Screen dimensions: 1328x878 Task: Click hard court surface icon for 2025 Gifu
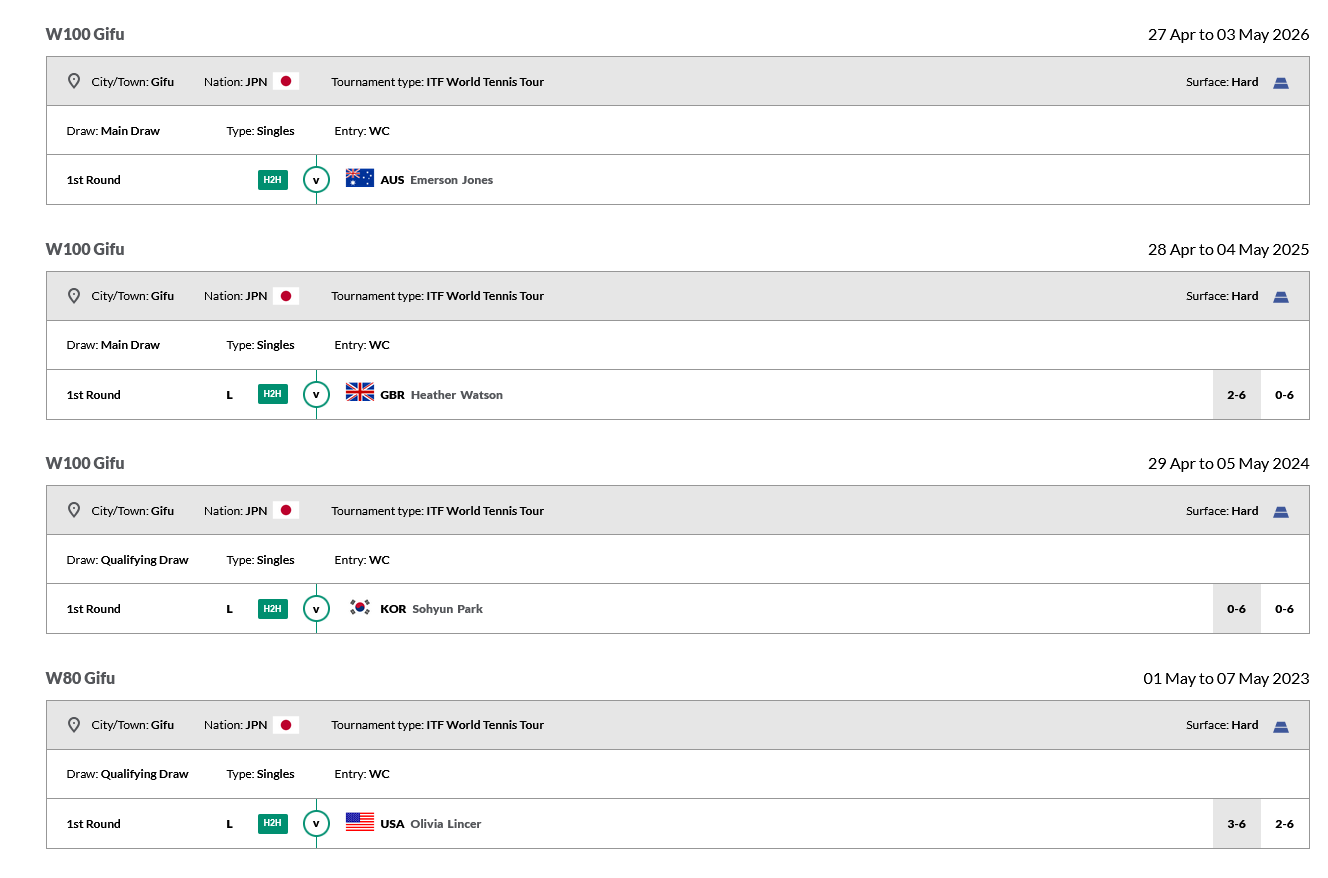[1280, 297]
